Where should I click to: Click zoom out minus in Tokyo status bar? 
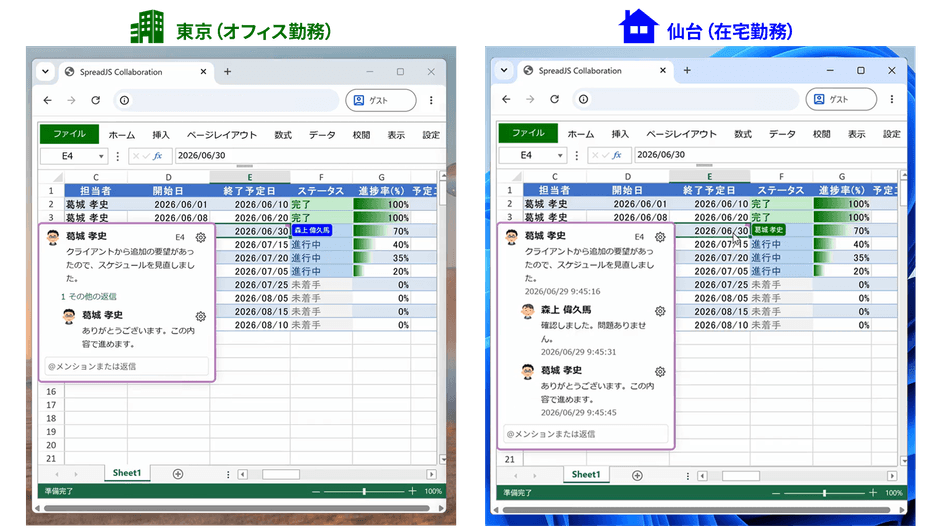click(317, 491)
